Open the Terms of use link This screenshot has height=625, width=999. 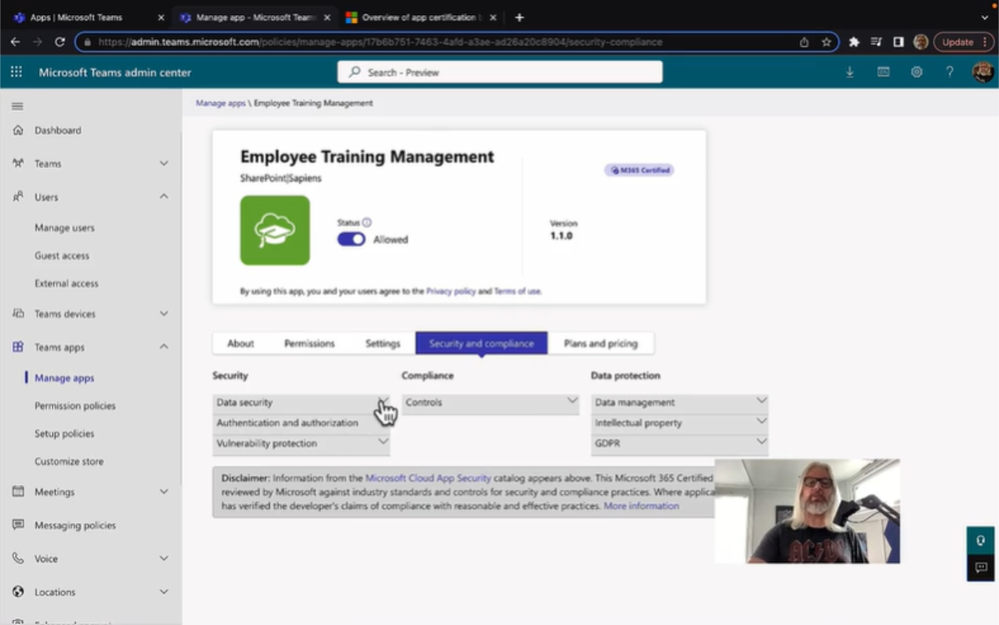pyautogui.click(x=517, y=291)
